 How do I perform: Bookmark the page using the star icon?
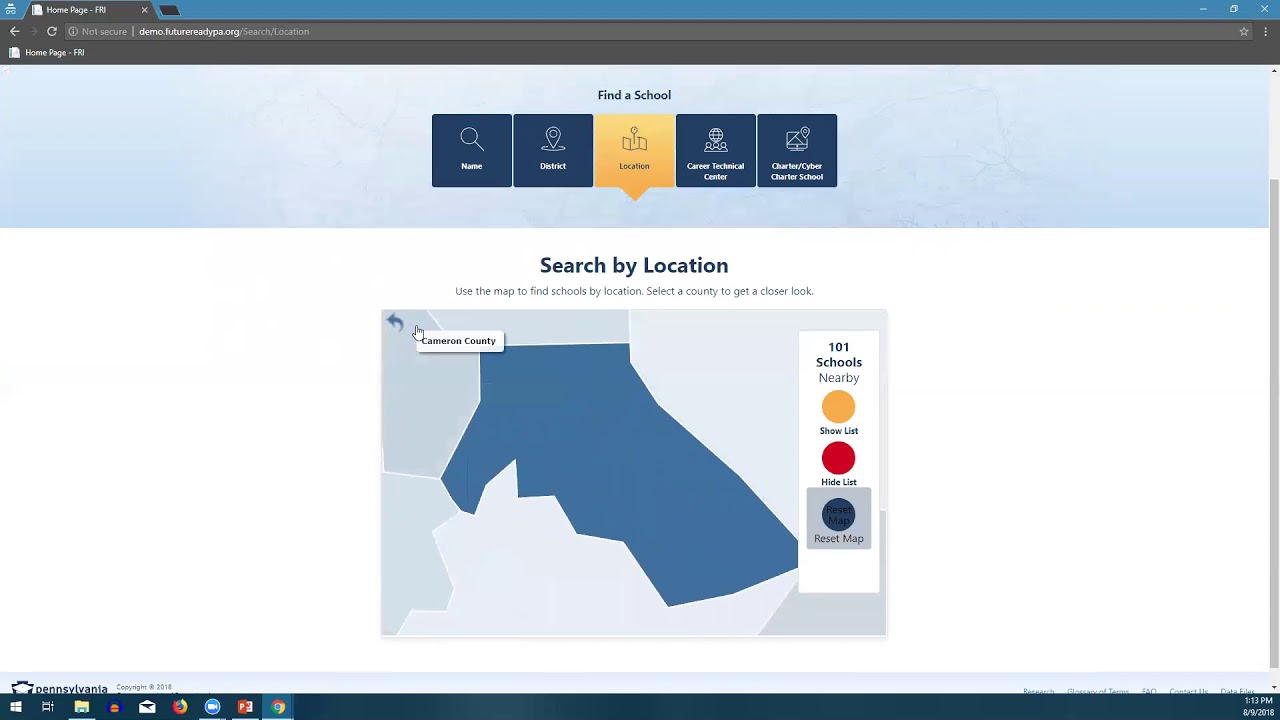(x=1243, y=31)
